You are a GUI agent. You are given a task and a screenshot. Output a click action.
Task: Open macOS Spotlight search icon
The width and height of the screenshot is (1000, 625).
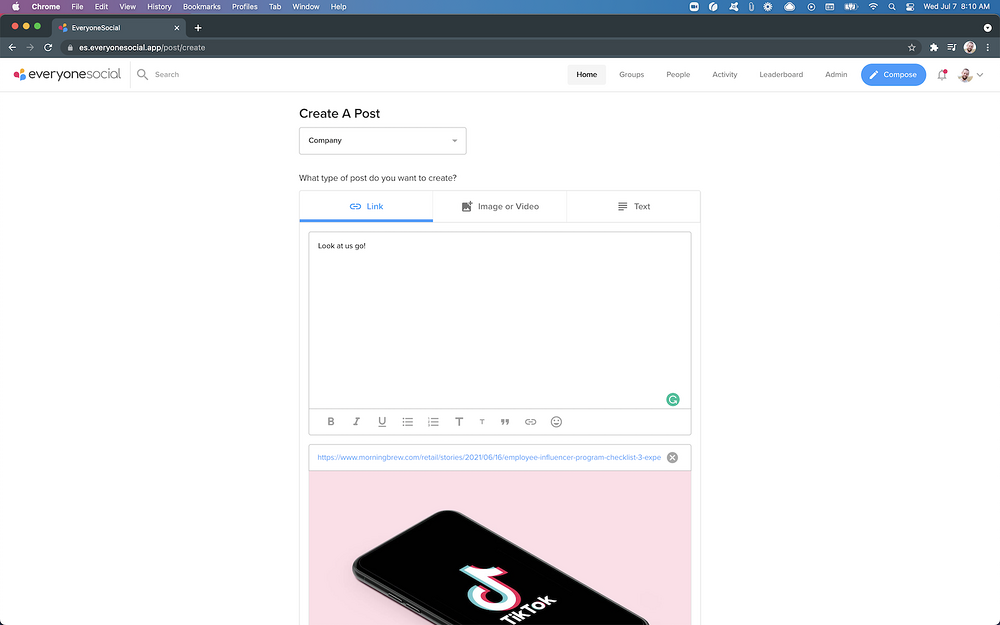[892, 6]
